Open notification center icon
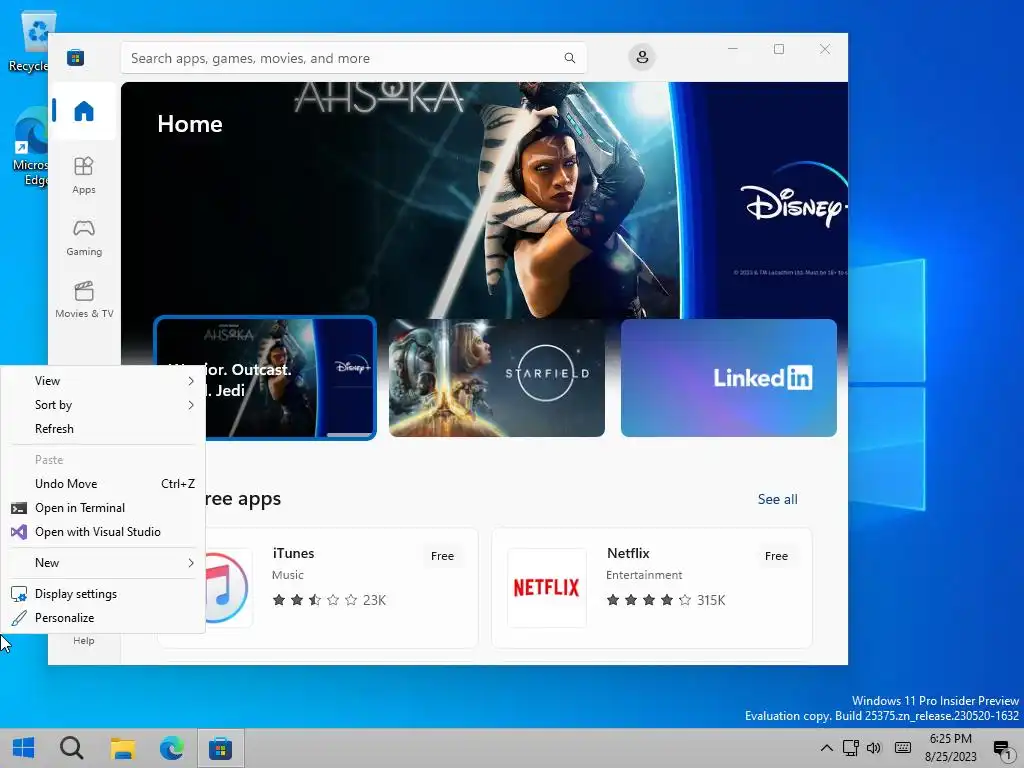1024x768 pixels. (x=1002, y=749)
